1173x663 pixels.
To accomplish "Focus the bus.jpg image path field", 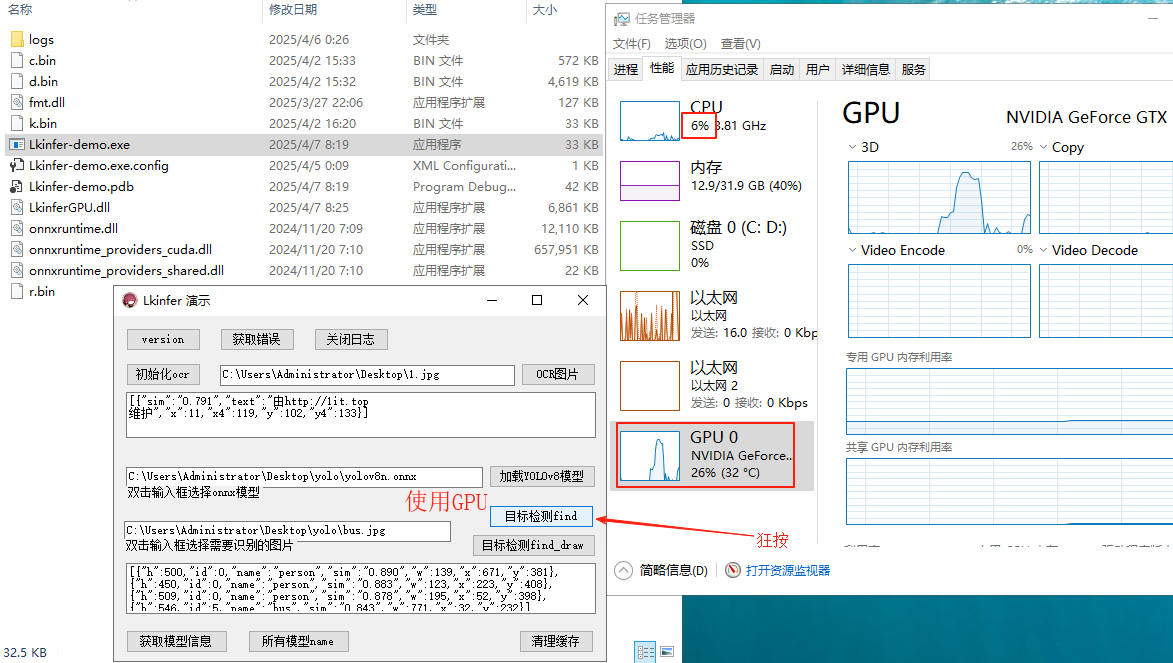I will point(287,531).
